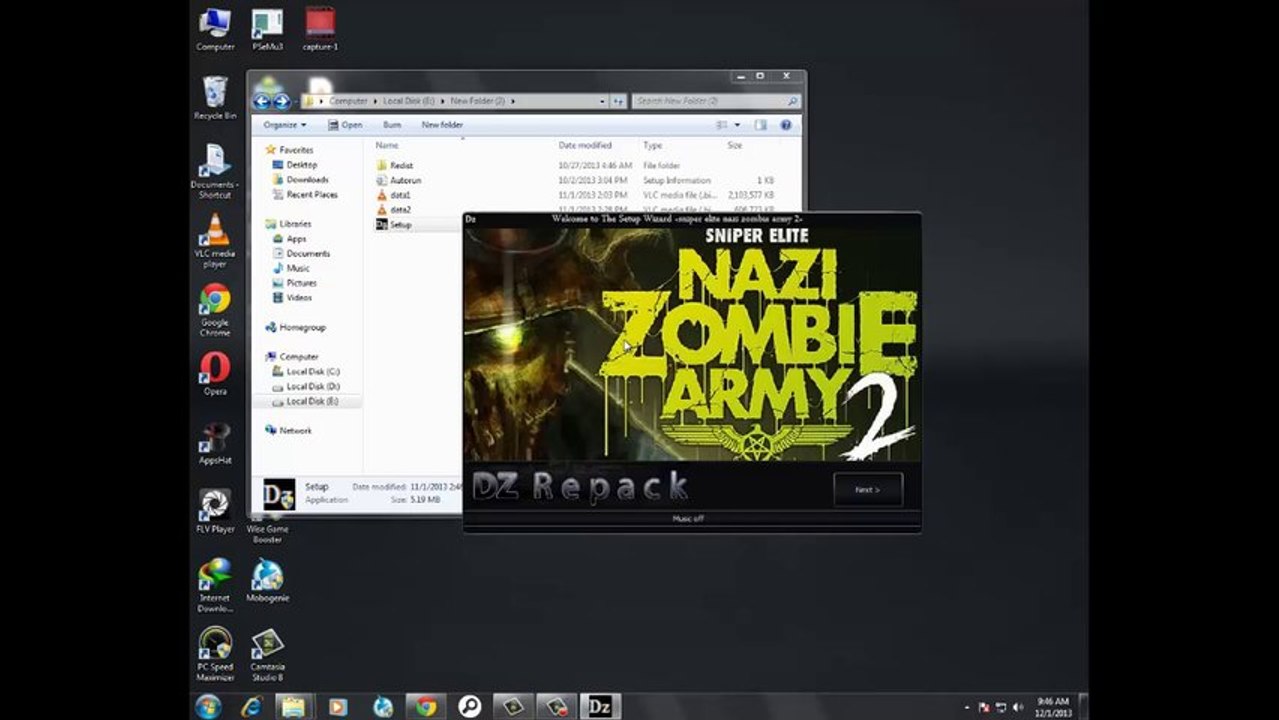Open the address bar history dropdown arrow
The width and height of the screenshot is (1279, 720).
click(602, 101)
